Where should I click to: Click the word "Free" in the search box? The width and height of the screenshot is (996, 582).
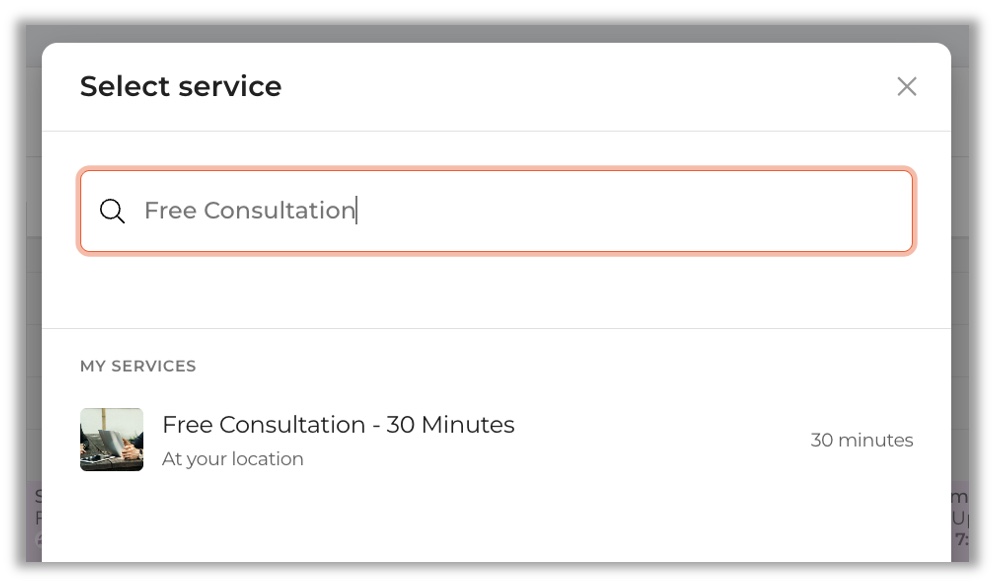(170, 211)
